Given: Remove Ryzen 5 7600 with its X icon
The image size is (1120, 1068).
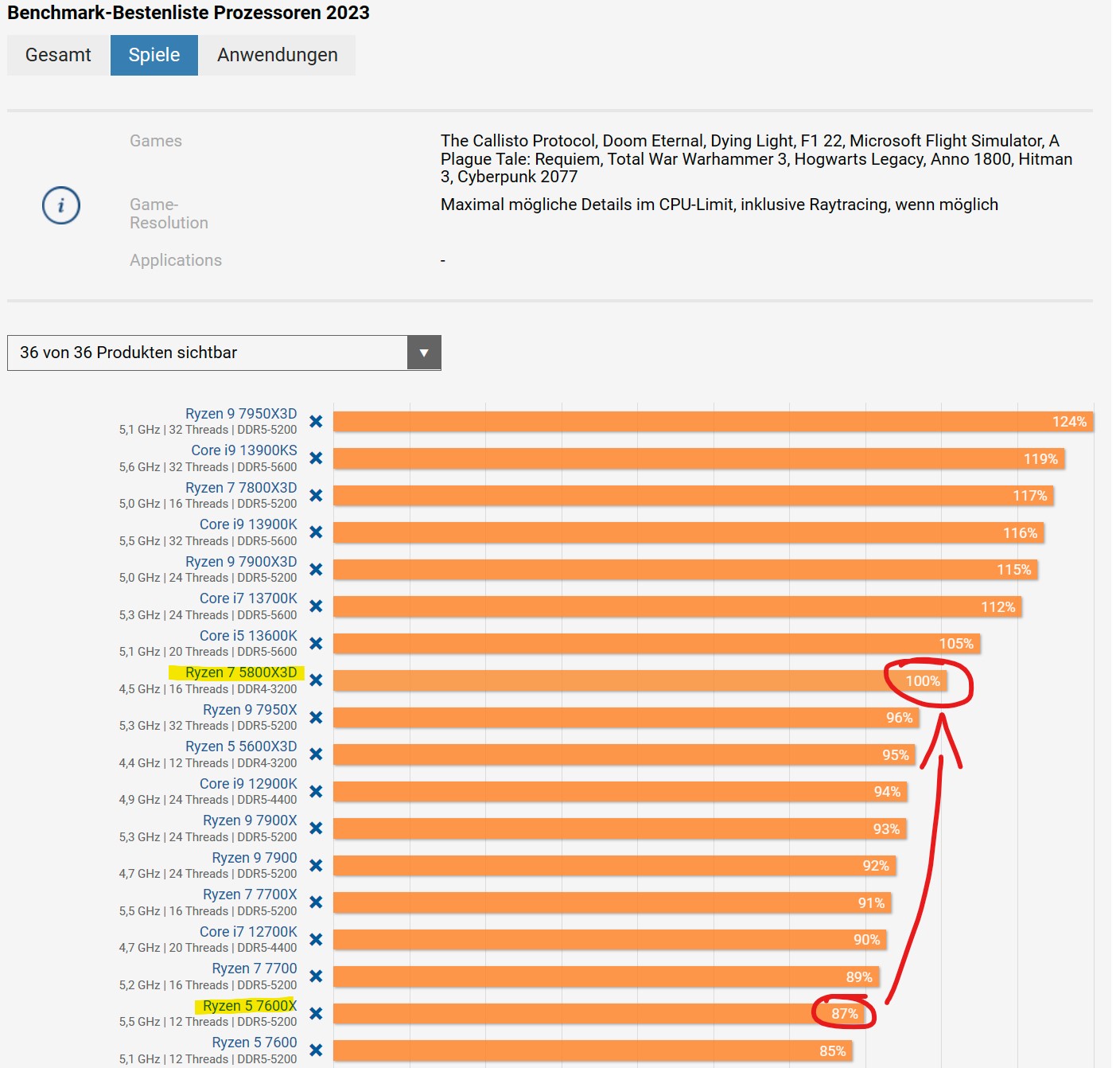Looking at the screenshot, I should click(316, 1050).
